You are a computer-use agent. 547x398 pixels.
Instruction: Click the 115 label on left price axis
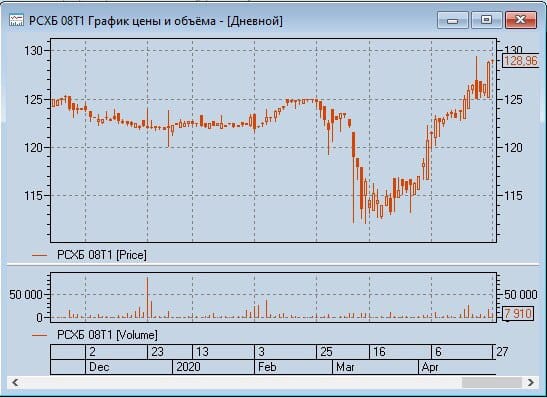click(33, 196)
